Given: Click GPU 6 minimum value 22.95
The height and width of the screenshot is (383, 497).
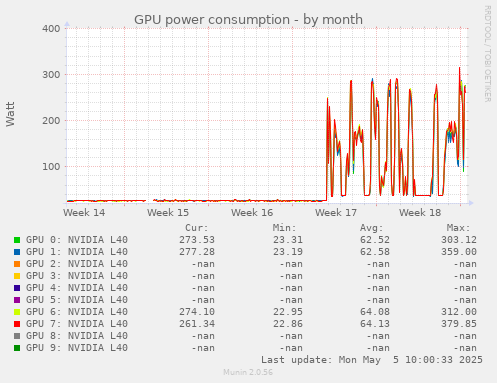Looking at the screenshot, I should (288, 312).
